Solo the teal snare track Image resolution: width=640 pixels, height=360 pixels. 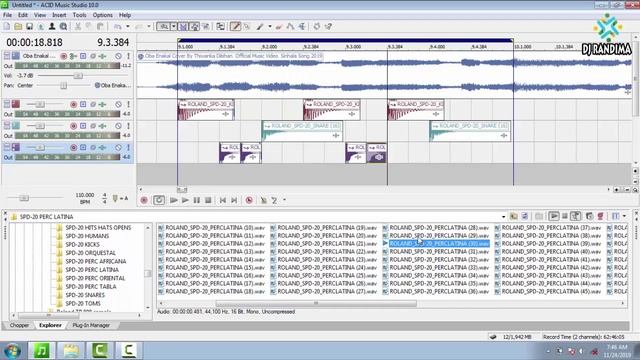[x=128, y=126]
